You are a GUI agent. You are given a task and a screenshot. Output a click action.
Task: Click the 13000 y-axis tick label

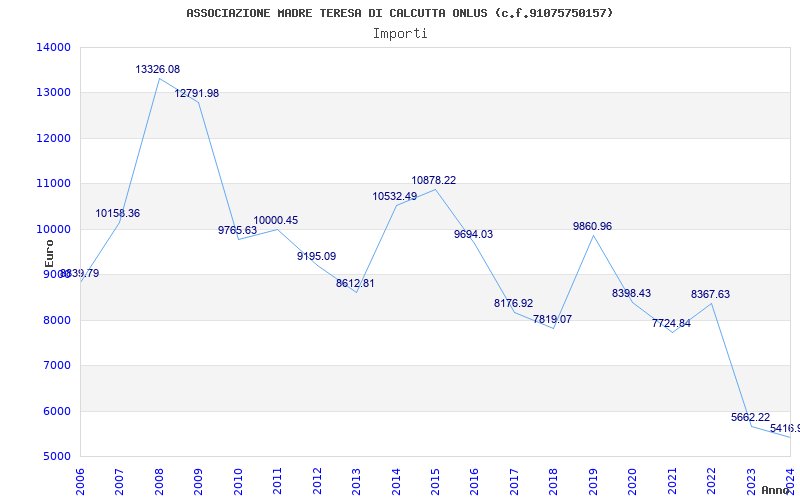(54, 93)
